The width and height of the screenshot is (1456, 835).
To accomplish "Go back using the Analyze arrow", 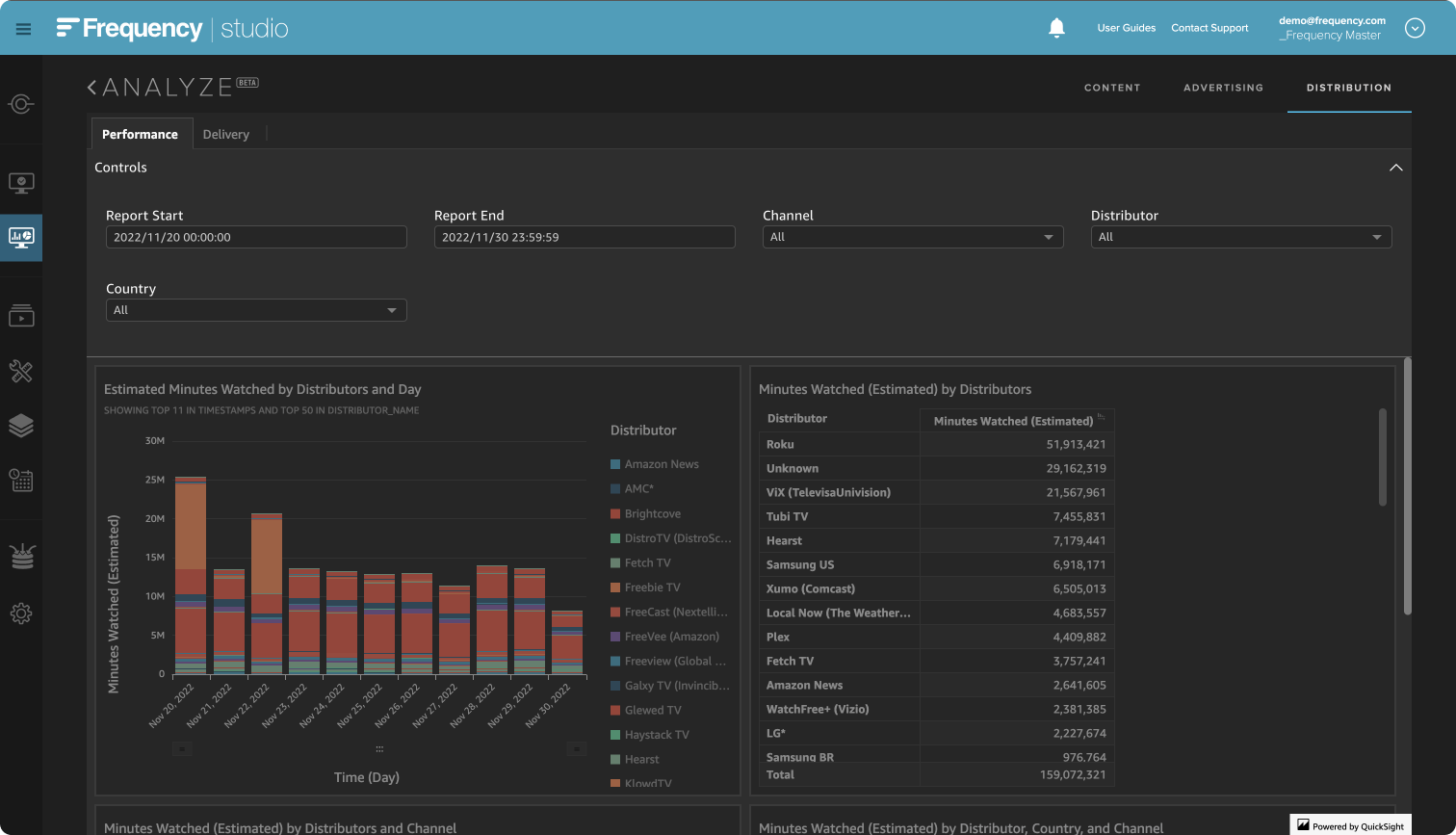I will click(91, 88).
